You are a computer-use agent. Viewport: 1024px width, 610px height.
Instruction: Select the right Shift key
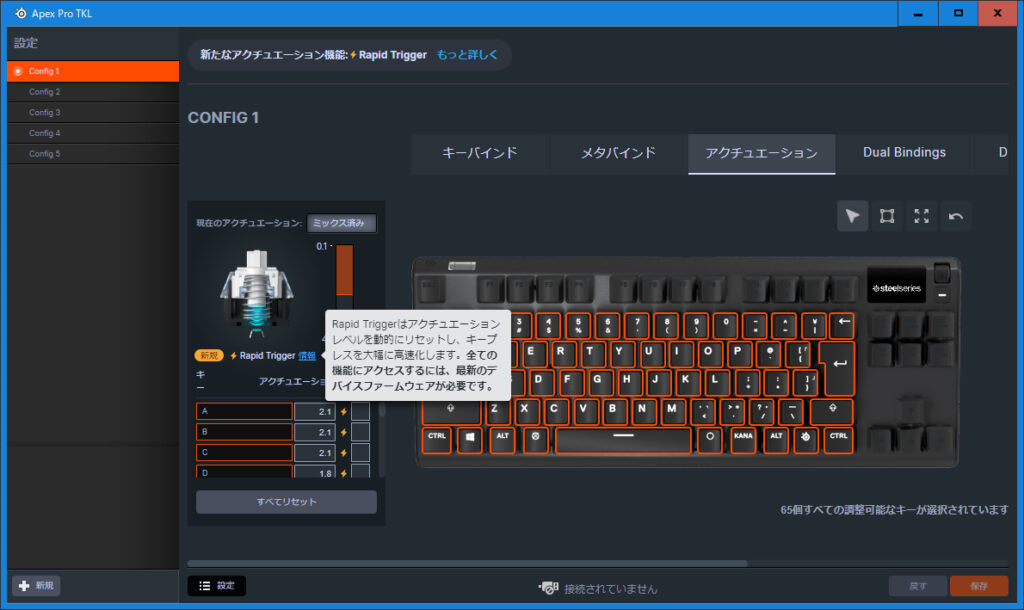point(832,411)
